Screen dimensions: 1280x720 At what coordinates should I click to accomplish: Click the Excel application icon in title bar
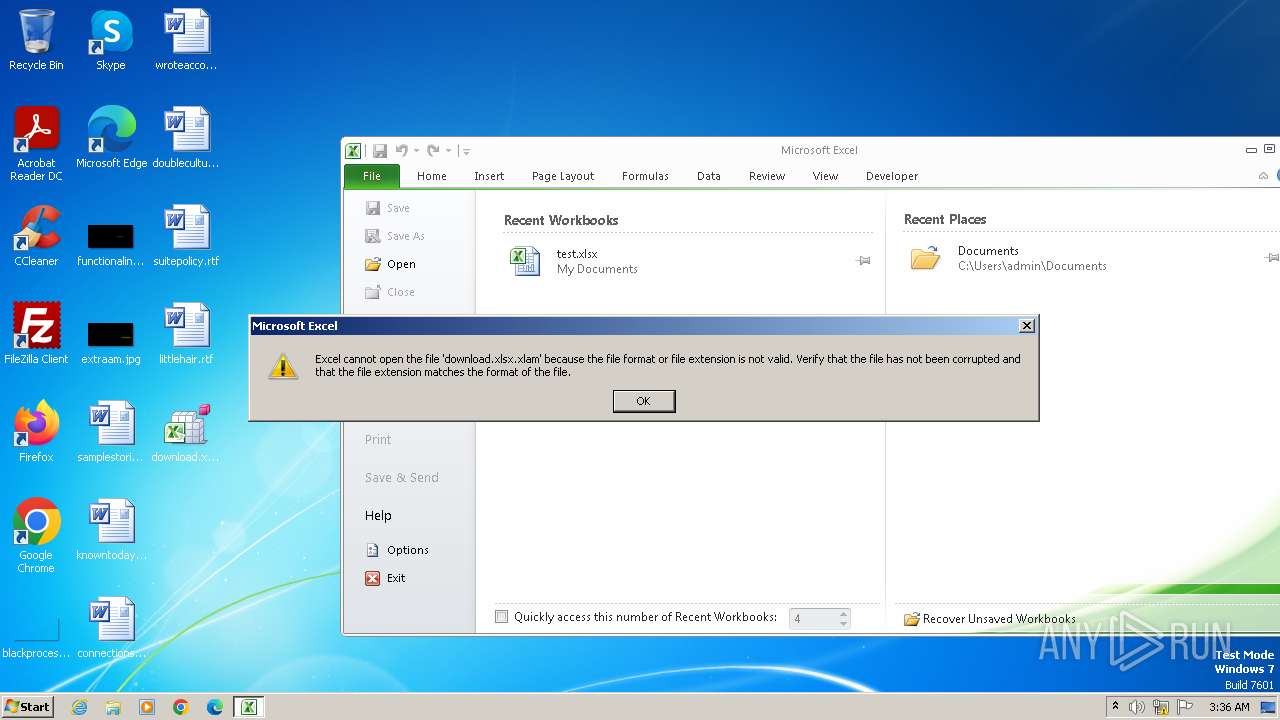coord(353,151)
